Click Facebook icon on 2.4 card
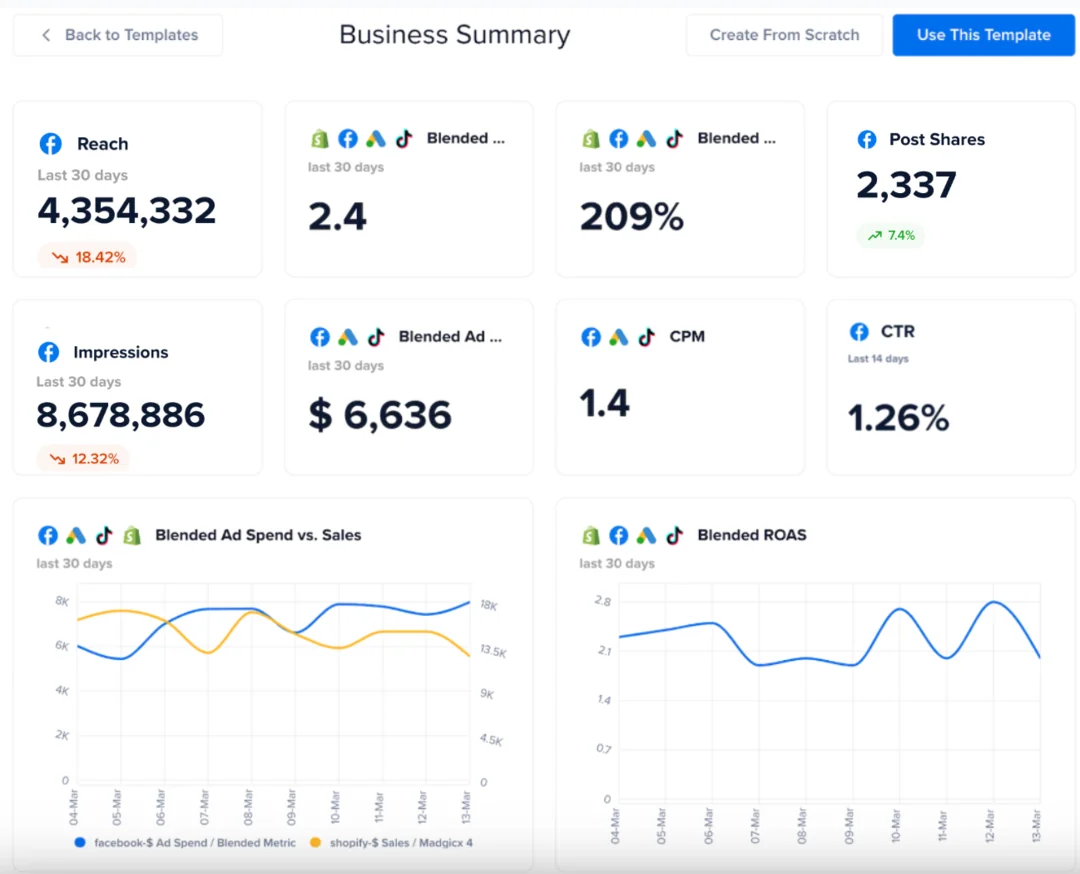 click(x=348, y=139)
